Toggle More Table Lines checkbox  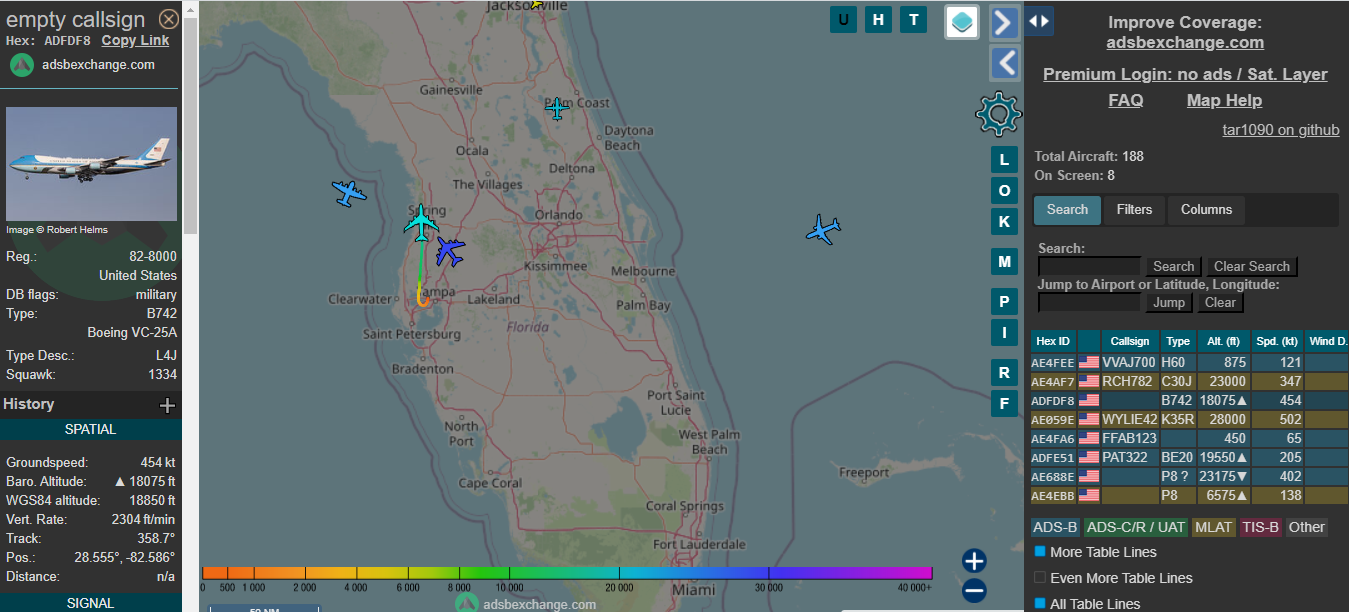(x=1040, y=552)
